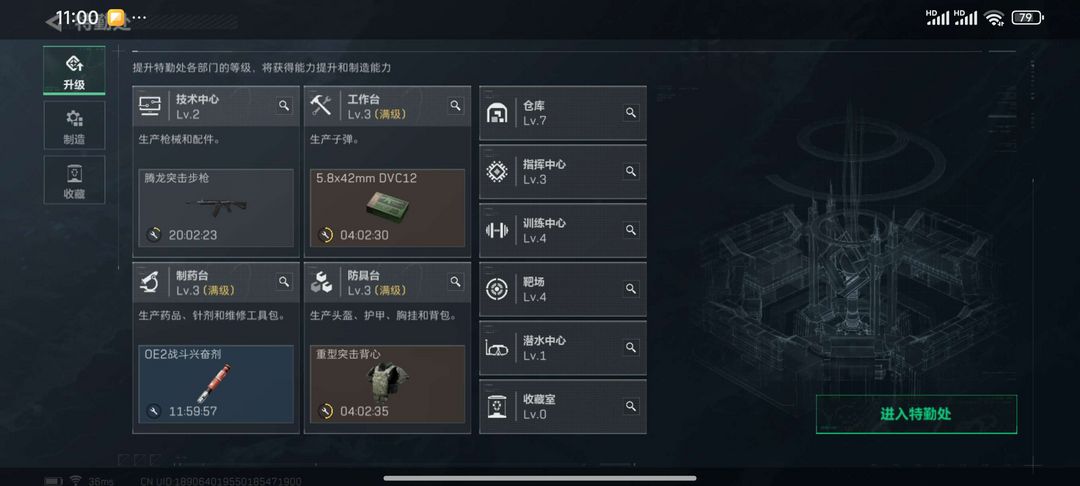
Task: Open the 腾龙突击步枪 production slot
Action: coord(216,208)
